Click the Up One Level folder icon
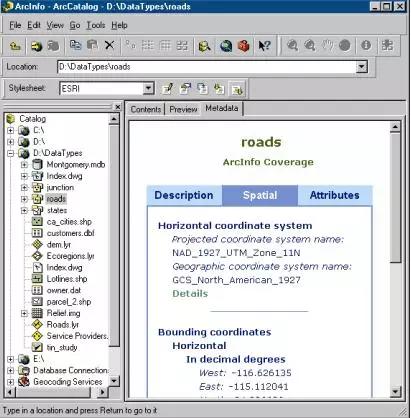Image resolution: width=411 pixels, height=418 pixels. 15,46
